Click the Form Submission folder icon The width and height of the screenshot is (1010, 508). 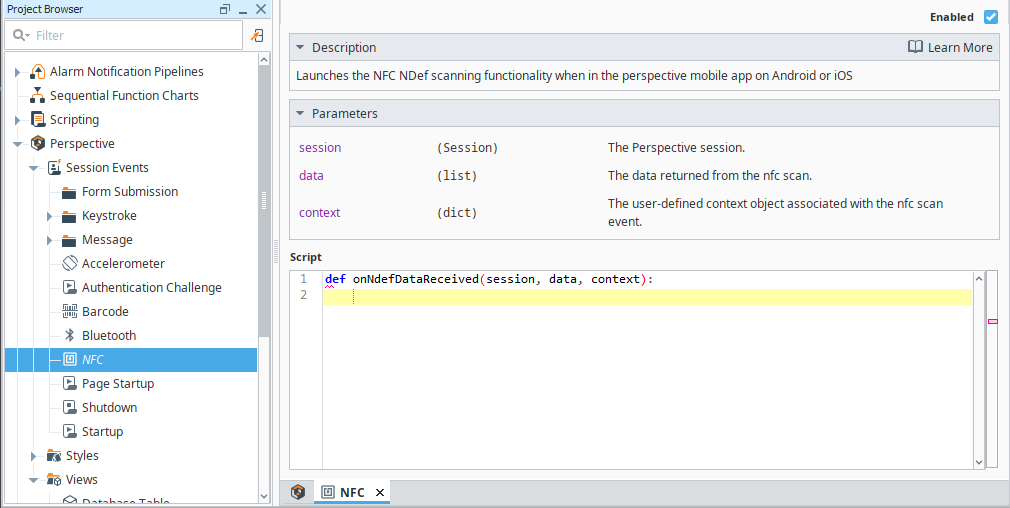pos(69,192)
